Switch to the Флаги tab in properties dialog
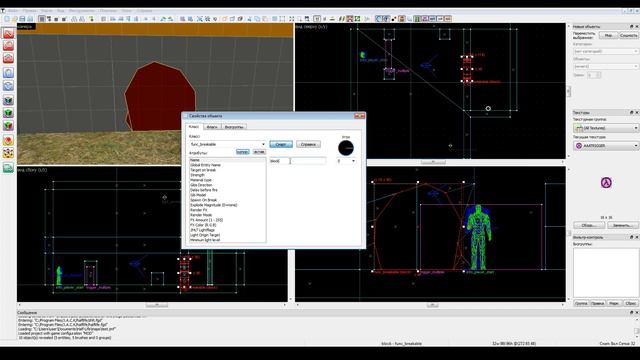This screenshot has height=360, width=640. click(x=212, y=127)
